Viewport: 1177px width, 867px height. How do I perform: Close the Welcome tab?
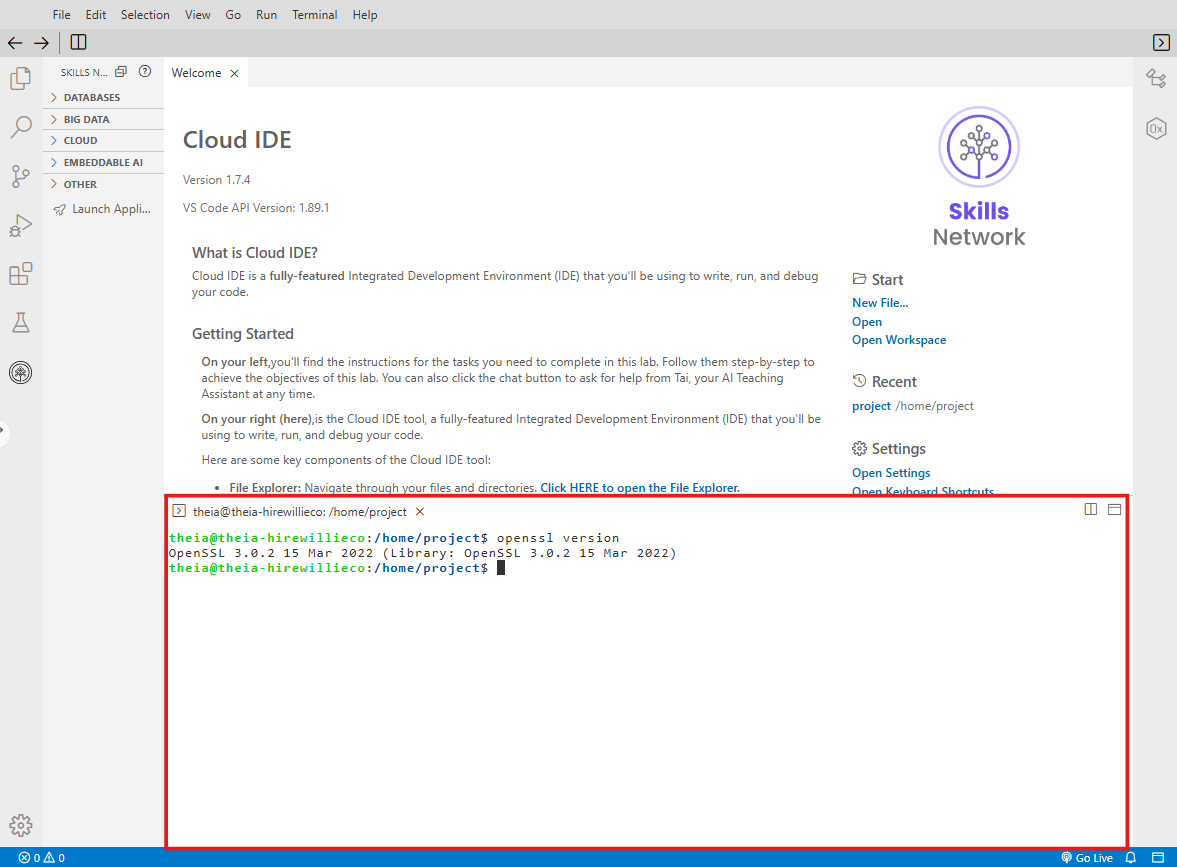[235, 73]
